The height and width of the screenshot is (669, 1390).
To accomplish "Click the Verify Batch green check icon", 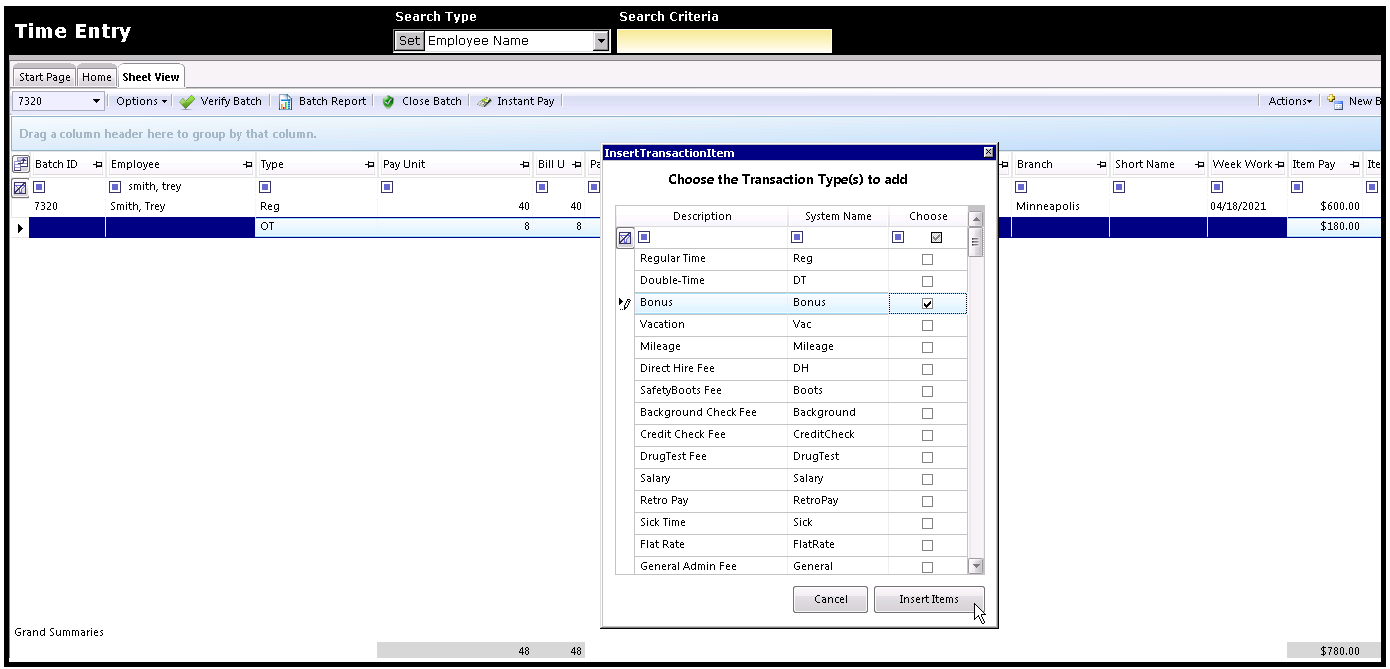I will coord(187,101).
